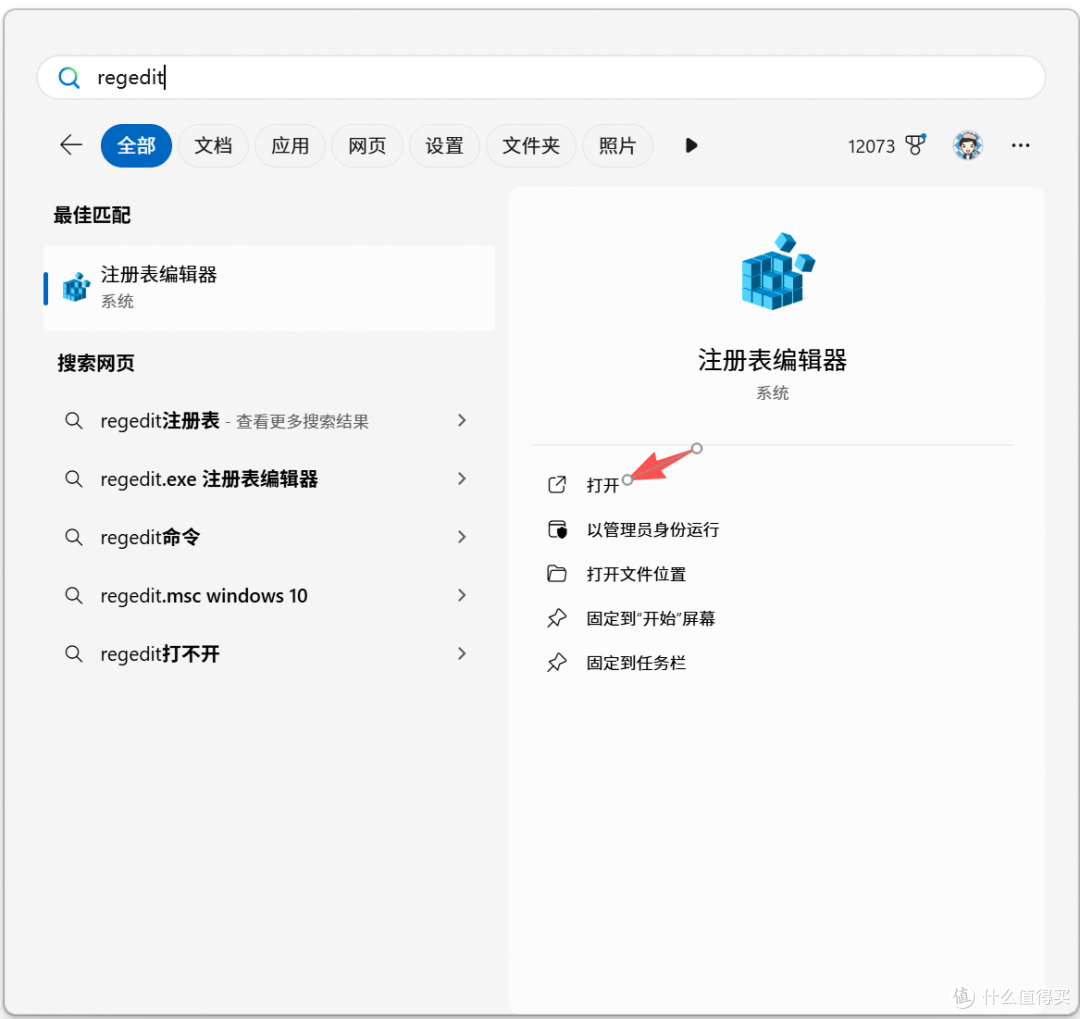The image size is (1080, 1019).
Task: Choose 以管理员身份运行
Action: coord(653,530)
